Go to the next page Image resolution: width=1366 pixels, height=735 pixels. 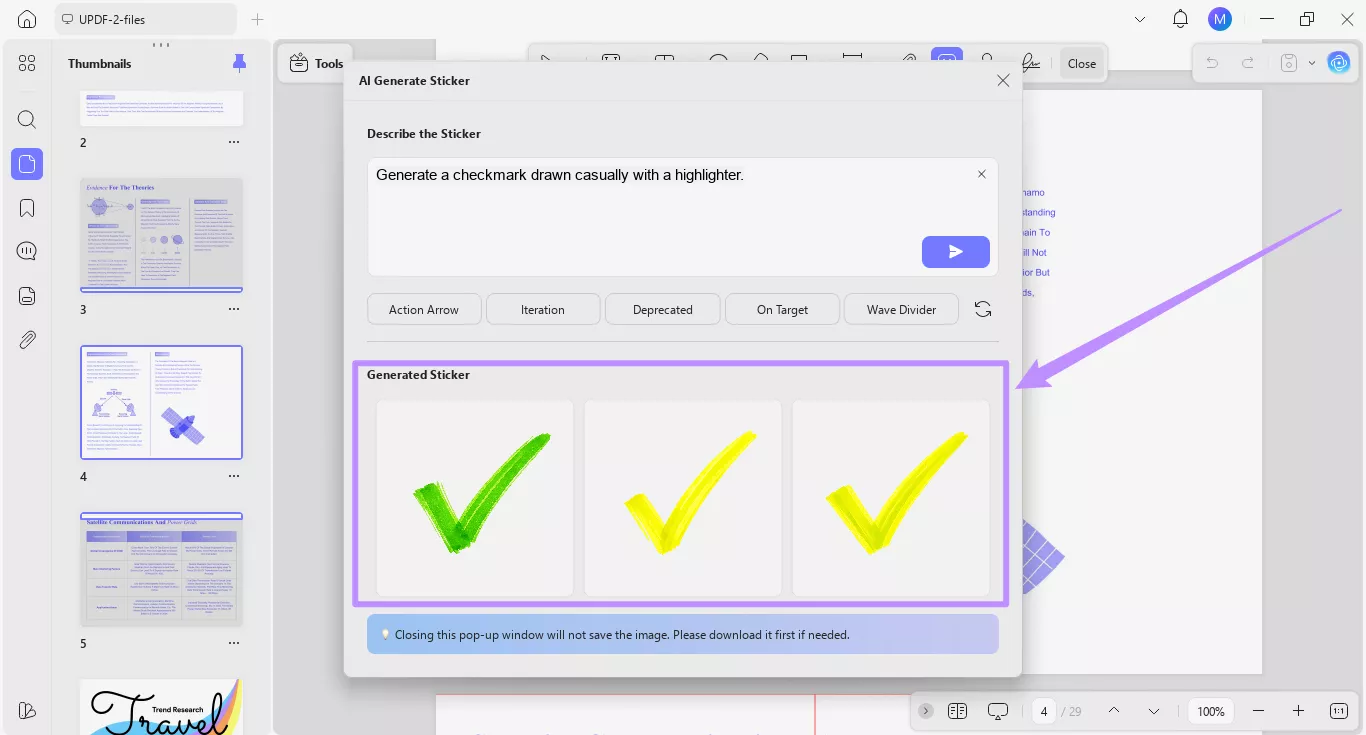point(1154,711)
